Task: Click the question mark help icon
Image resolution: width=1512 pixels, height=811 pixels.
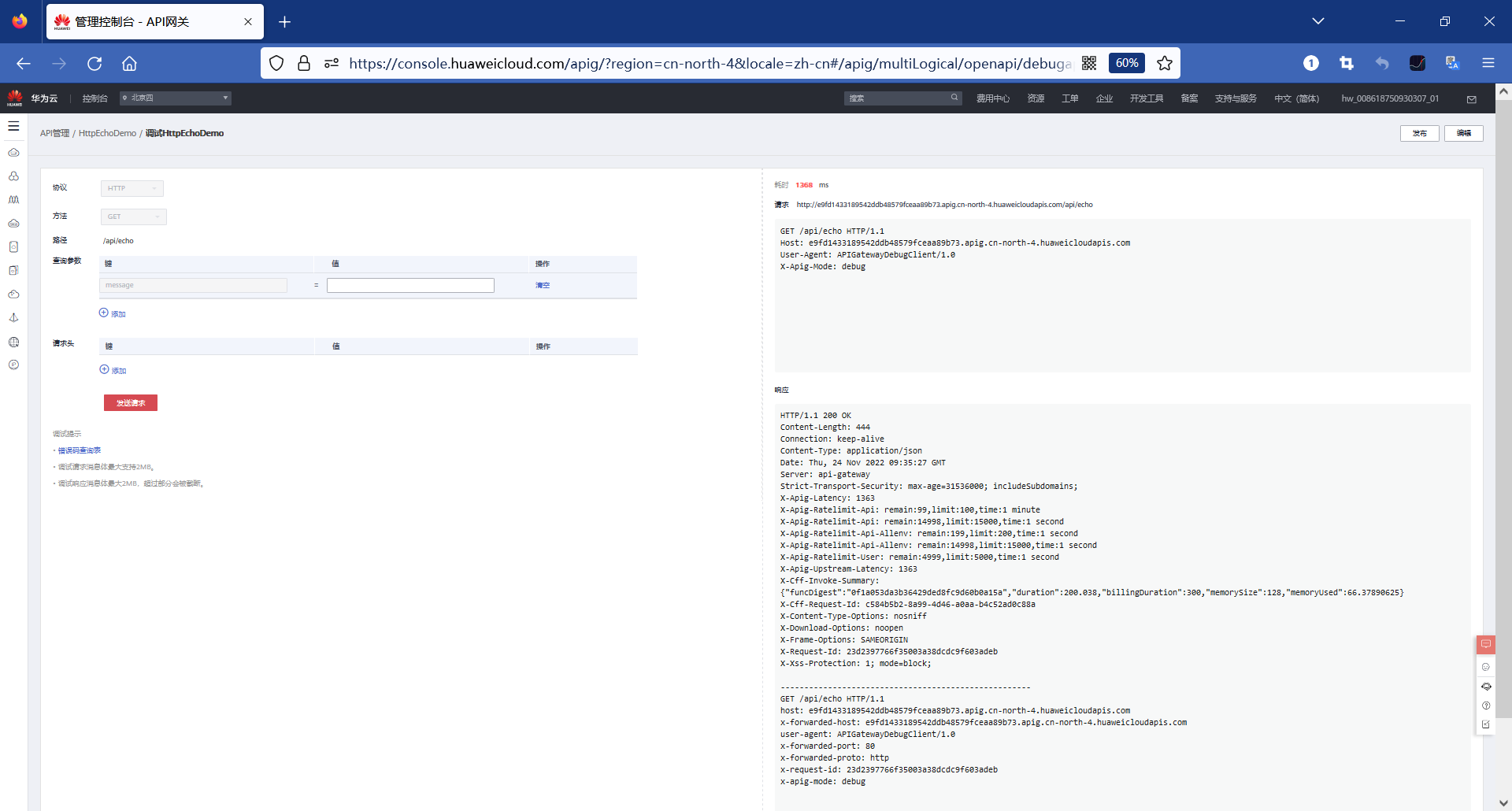Action: (1486, 705)
